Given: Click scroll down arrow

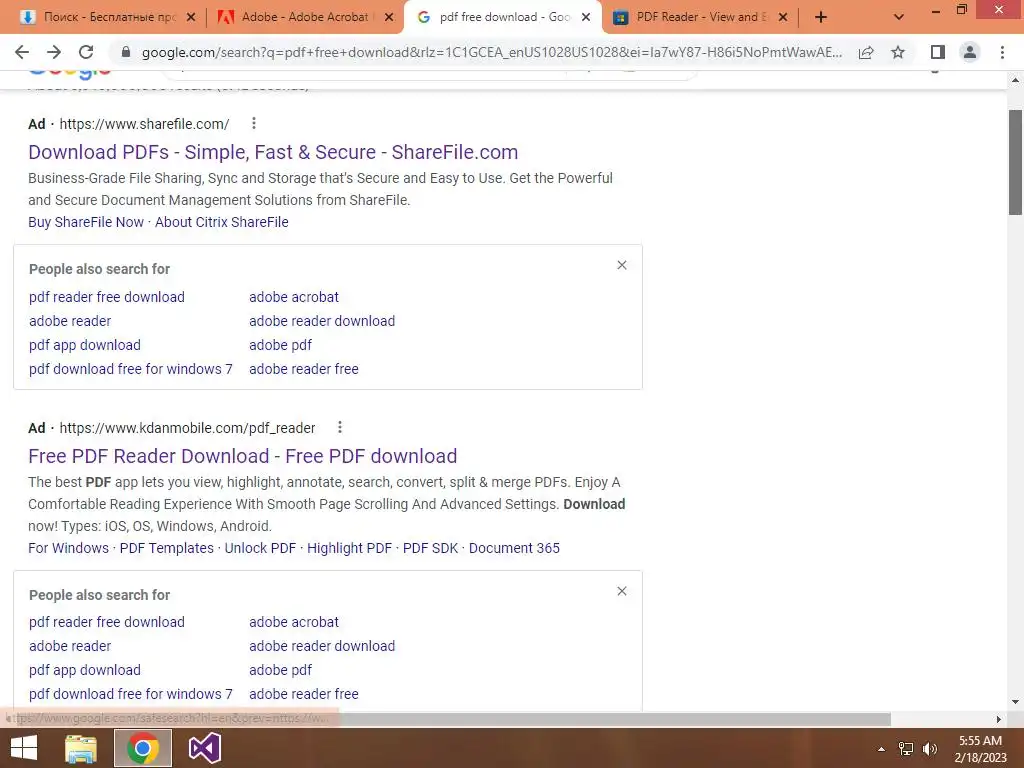Looking at the screenshot, I should (1015, 702).
